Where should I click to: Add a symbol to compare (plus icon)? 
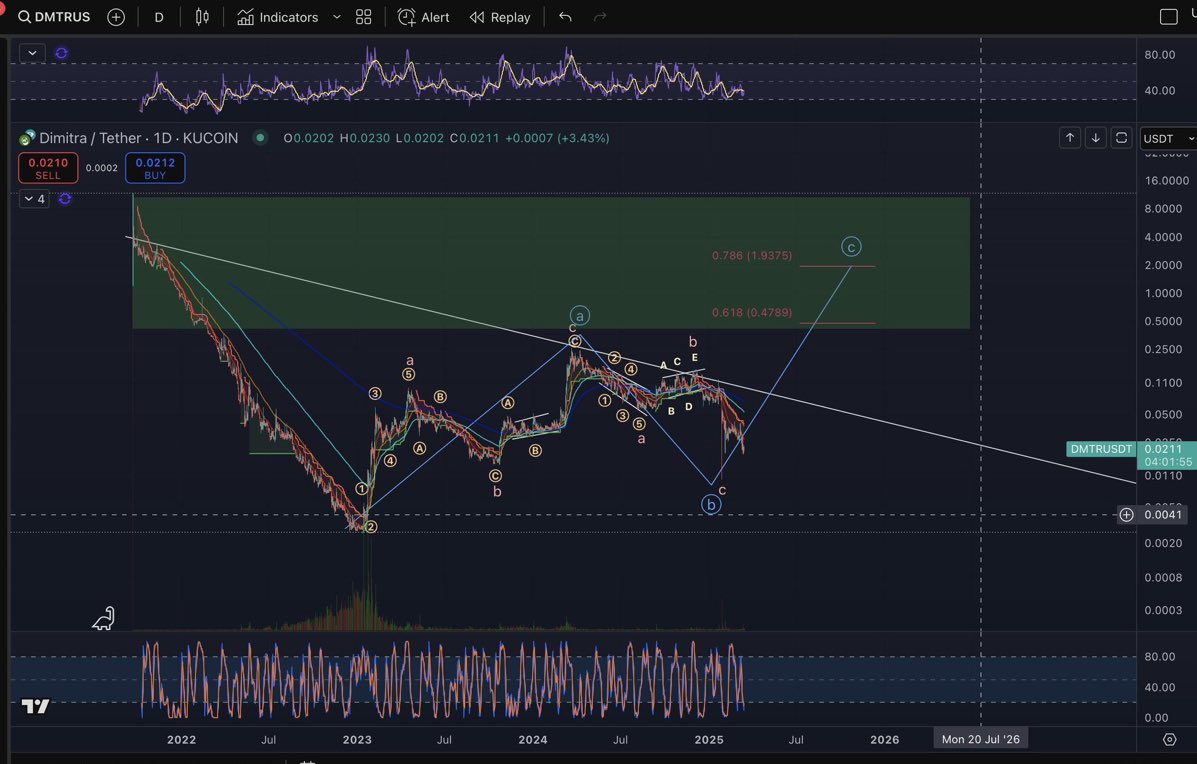click(x=116, y=17)
